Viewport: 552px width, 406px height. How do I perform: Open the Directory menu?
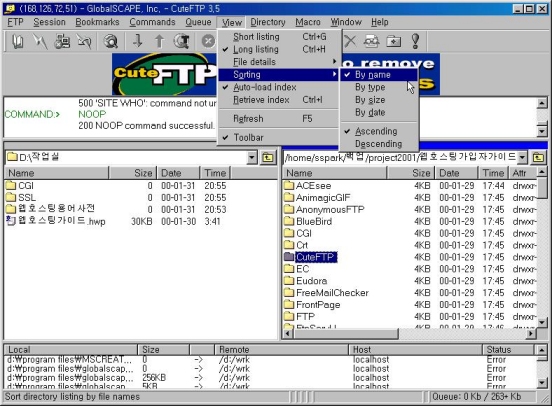pyautogui.click(x=268, y=22)
